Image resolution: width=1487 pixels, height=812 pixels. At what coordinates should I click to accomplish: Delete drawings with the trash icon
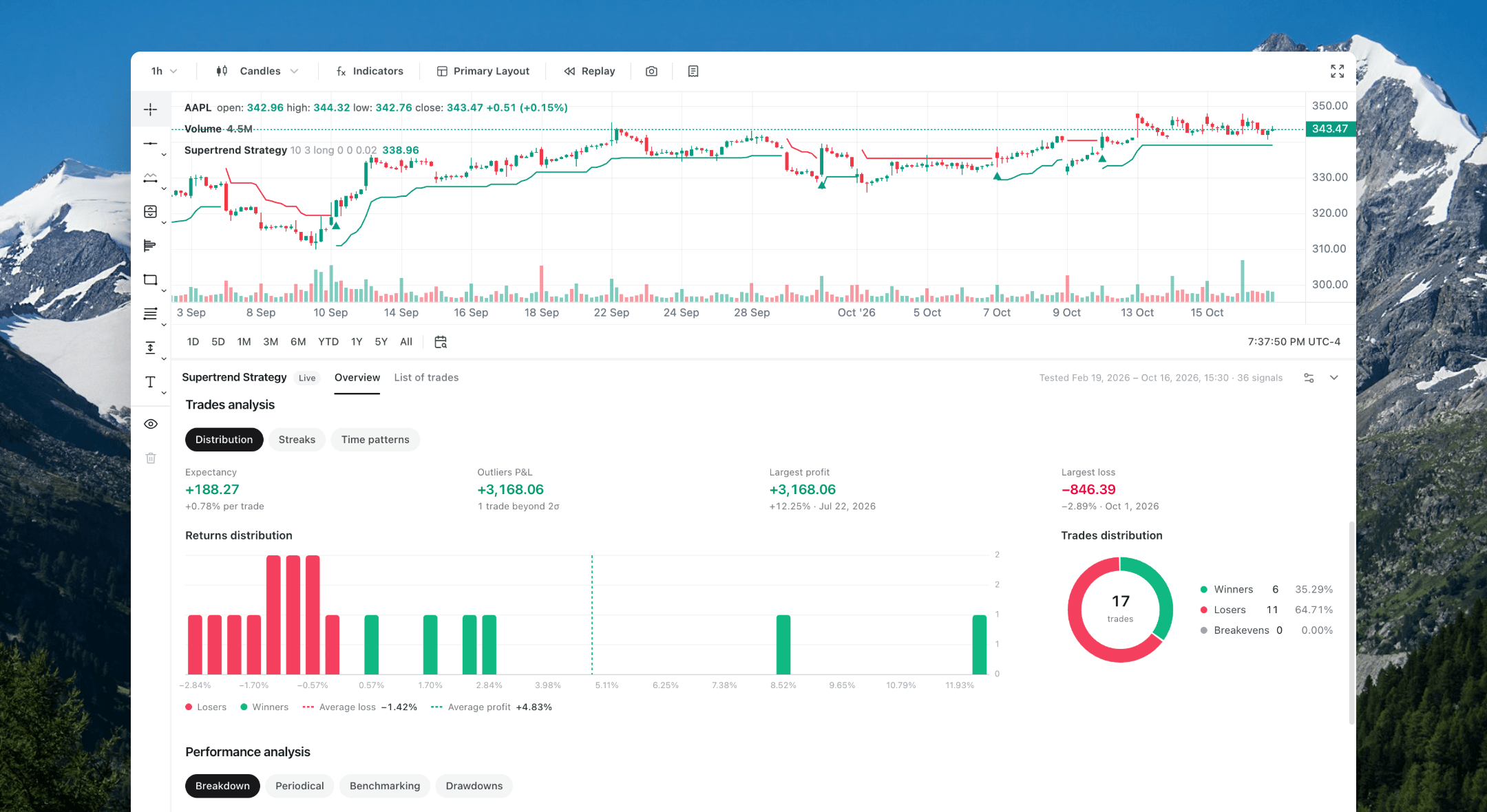(151, 458)
